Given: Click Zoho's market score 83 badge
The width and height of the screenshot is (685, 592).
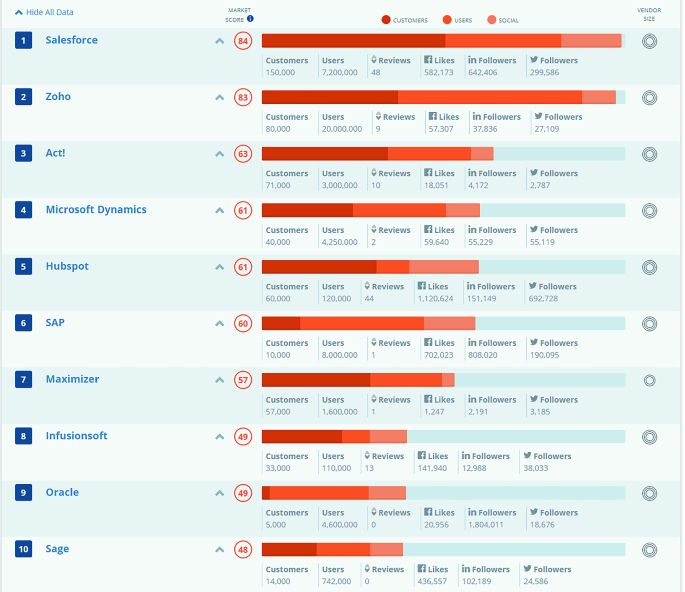Looking at the screenshot, I should (243, 97).
